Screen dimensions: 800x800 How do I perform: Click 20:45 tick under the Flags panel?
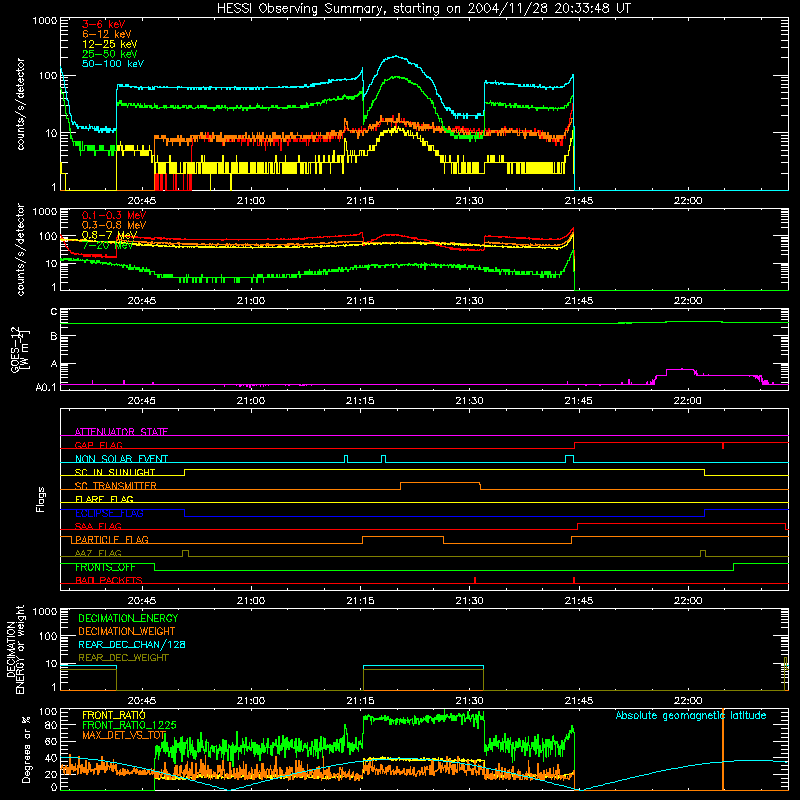coord(142,601)
